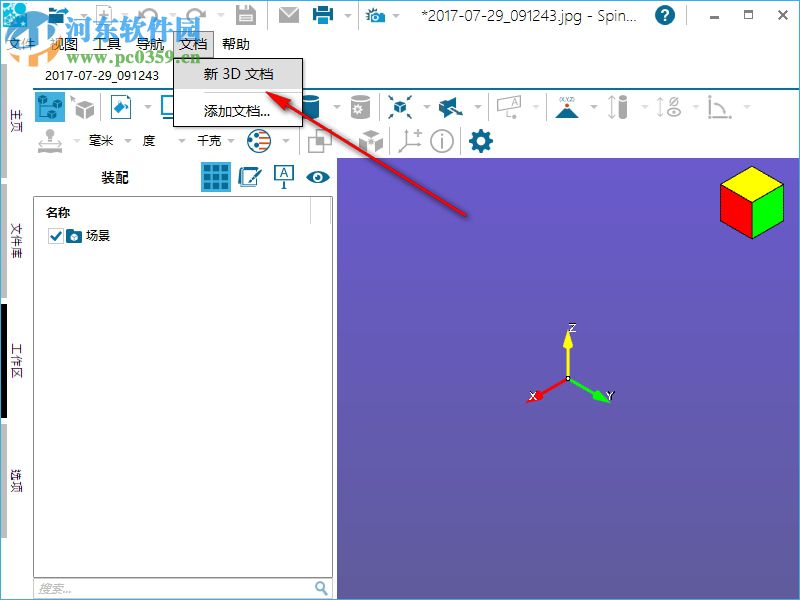
Task: Open the 帮助 menu in the menu bar
Action: (x=237, y=44)
